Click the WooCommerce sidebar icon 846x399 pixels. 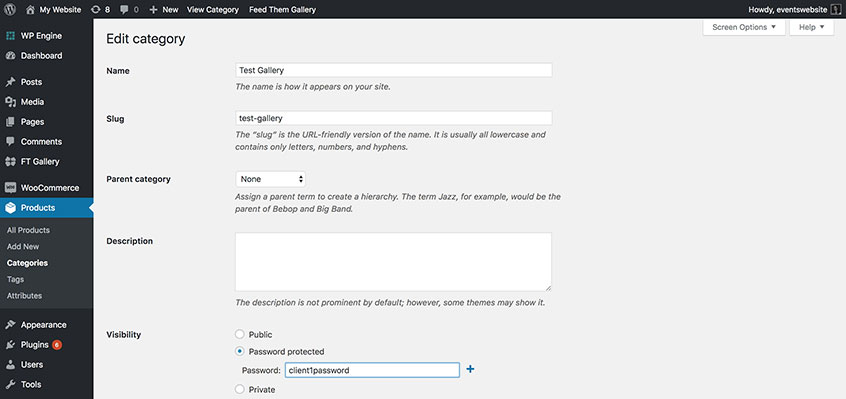coord(10,188)
